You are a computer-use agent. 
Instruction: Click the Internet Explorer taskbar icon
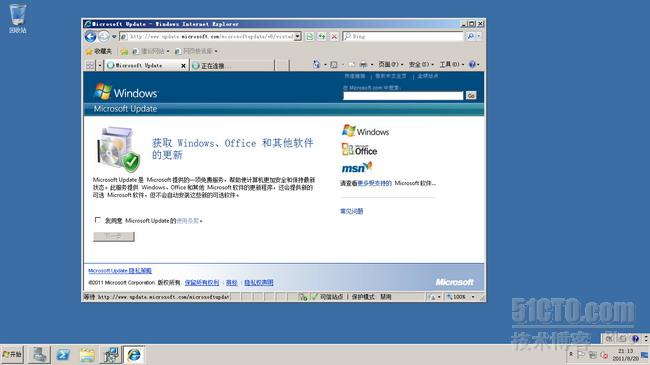point(134,355)
